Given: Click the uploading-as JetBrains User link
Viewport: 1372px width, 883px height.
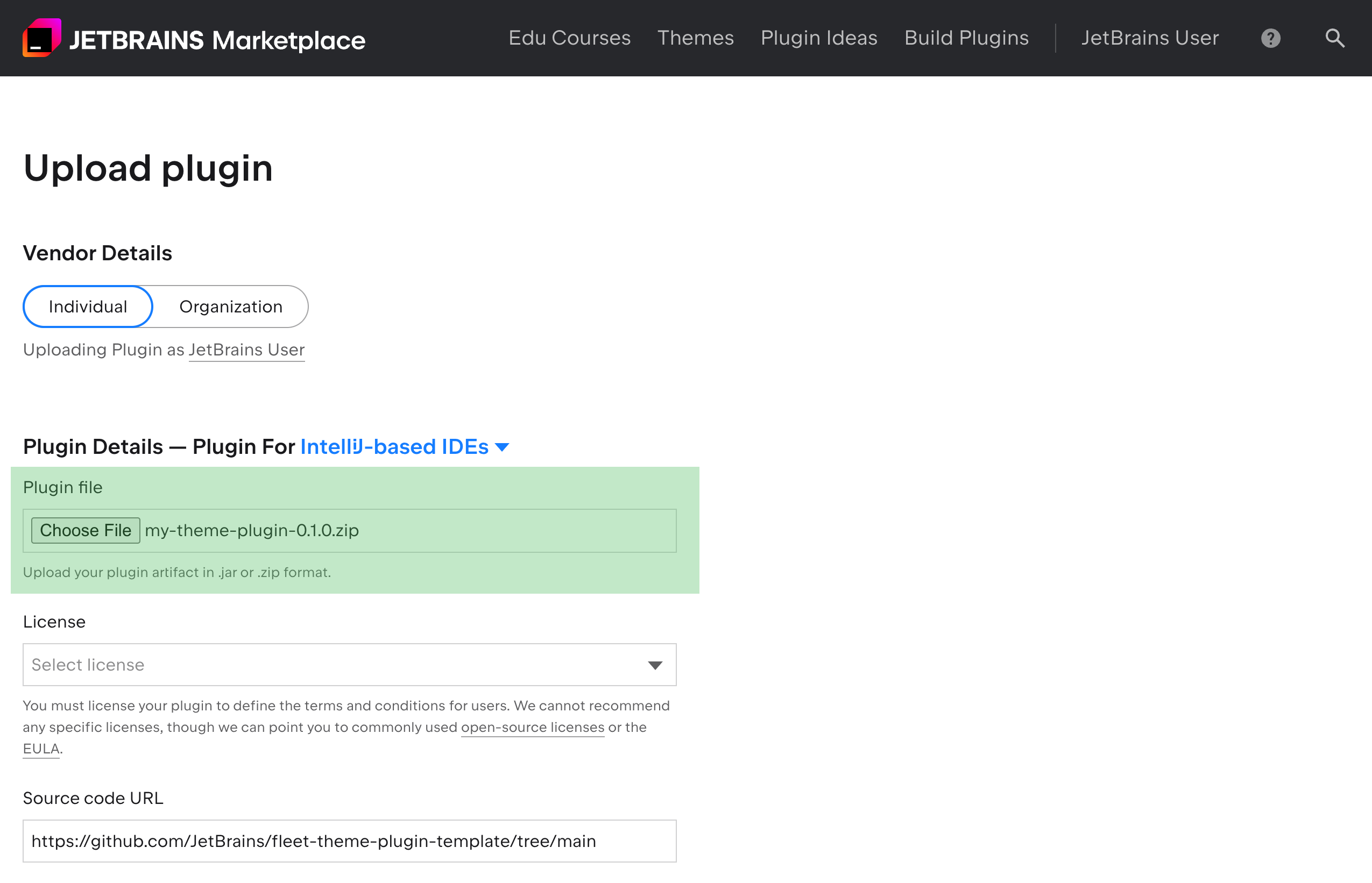Looking at the screenshot, I should point(246,350).
